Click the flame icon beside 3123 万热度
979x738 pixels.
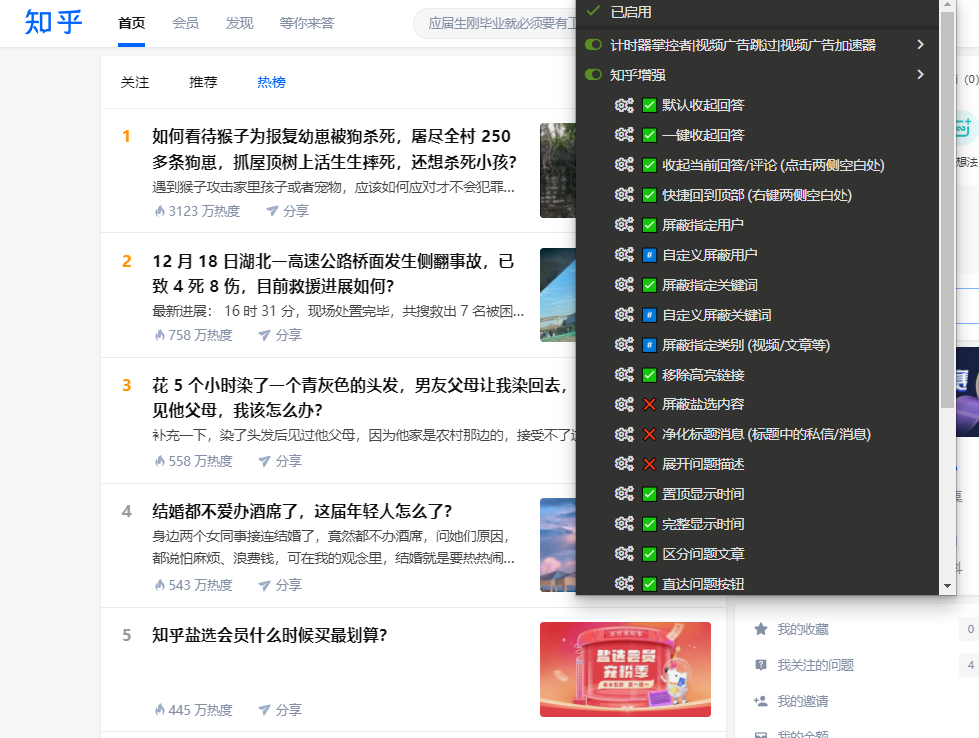coord(160,211)
